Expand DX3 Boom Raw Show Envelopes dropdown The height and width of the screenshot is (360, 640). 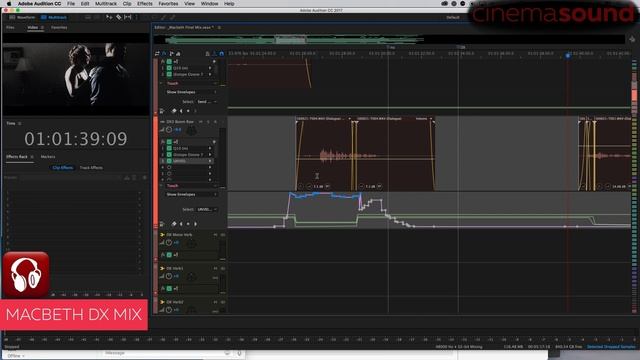191,195
